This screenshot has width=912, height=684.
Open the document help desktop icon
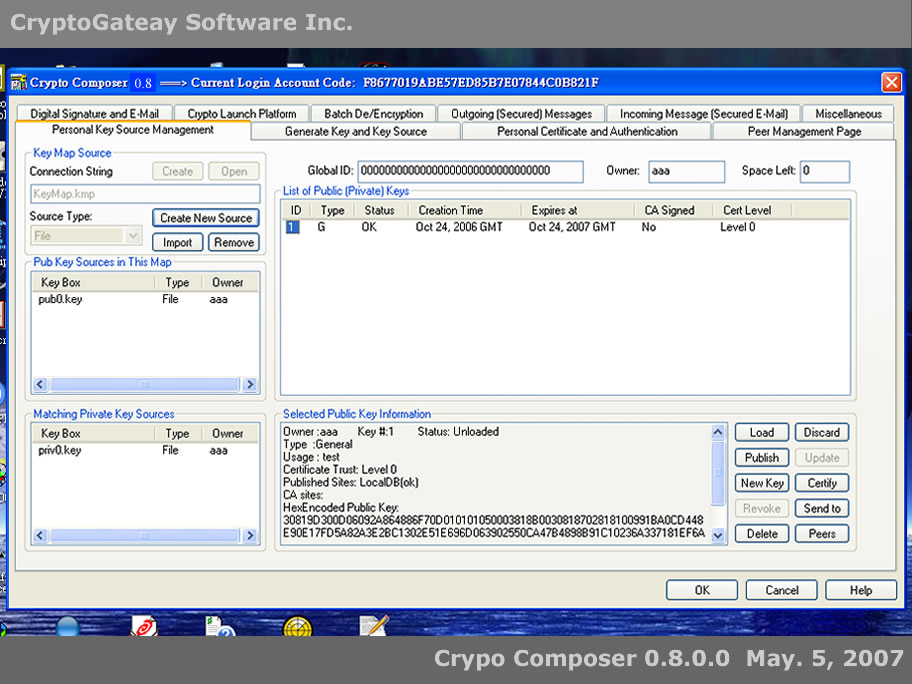point(220,626)
